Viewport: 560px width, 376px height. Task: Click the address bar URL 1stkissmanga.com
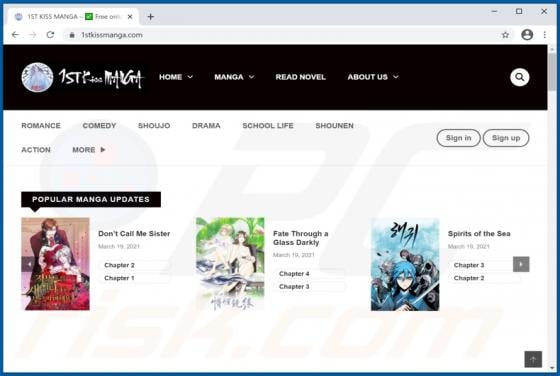point(111,35)
